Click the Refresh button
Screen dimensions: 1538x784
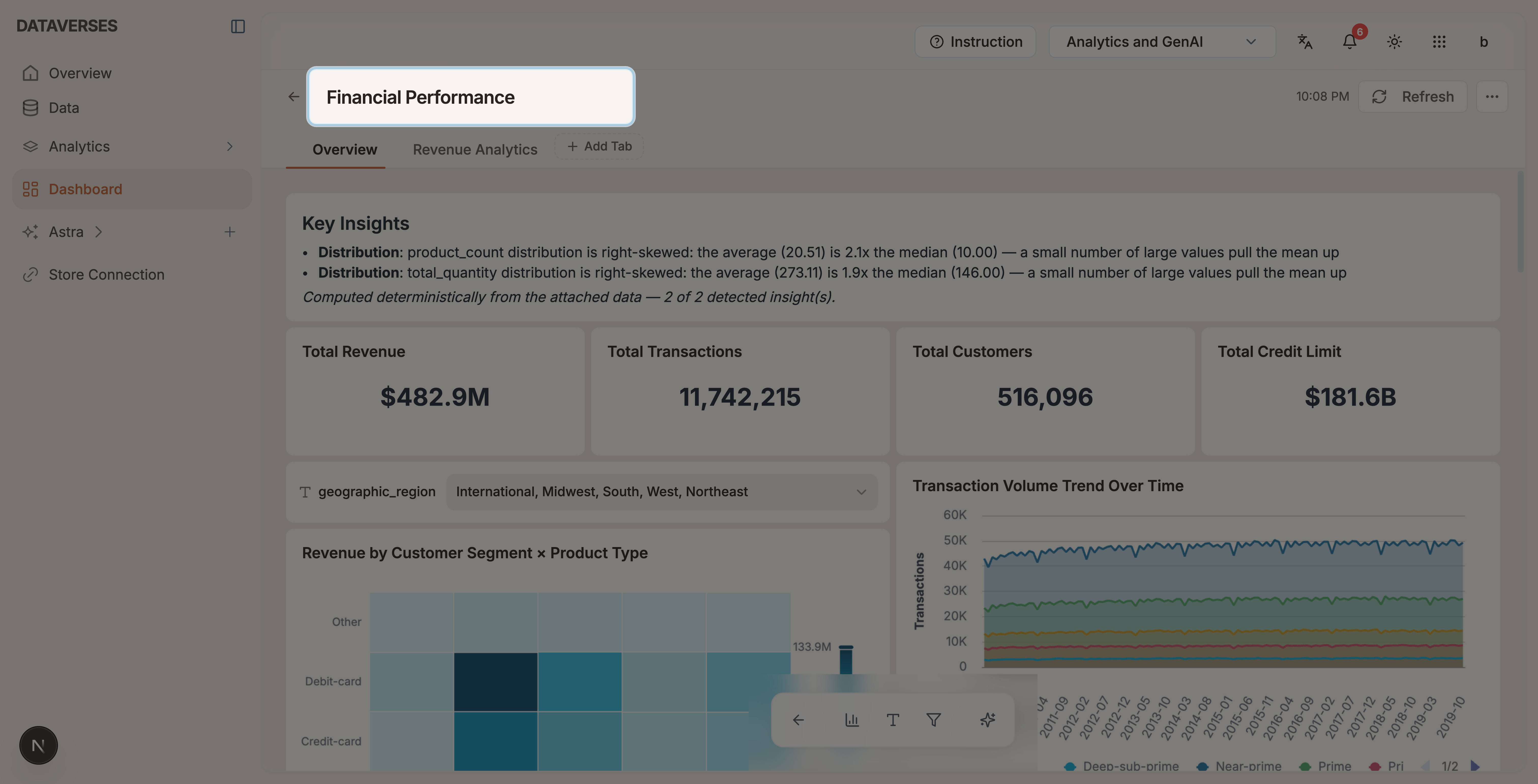1413,97
